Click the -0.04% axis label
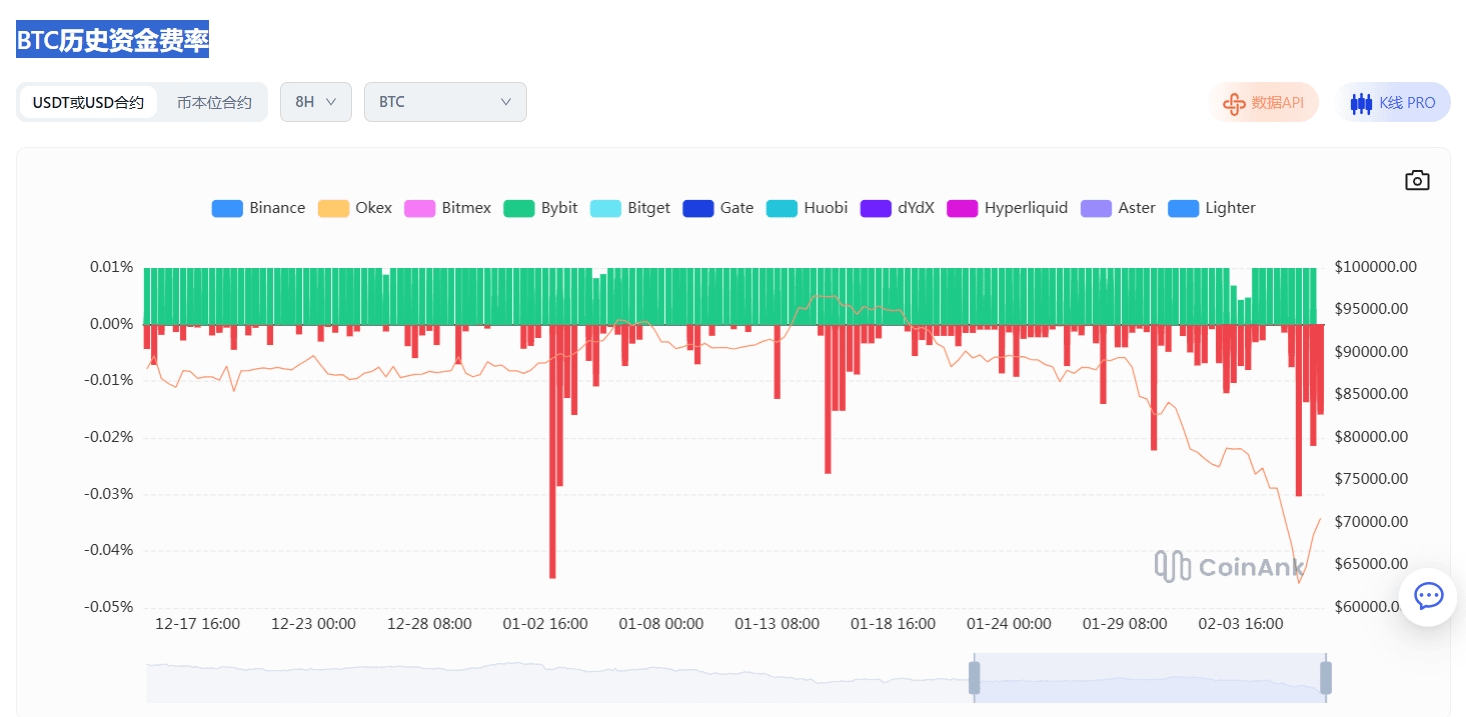The image size is (1466, 717). coord(110,550)
